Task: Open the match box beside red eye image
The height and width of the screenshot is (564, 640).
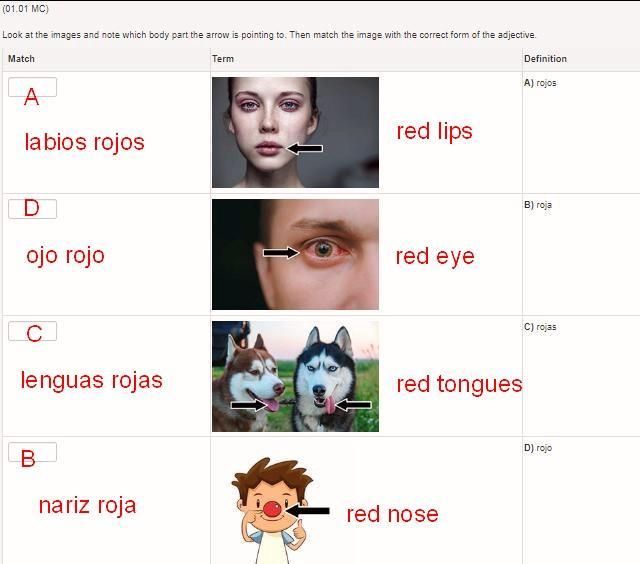Action: point(32,209)
